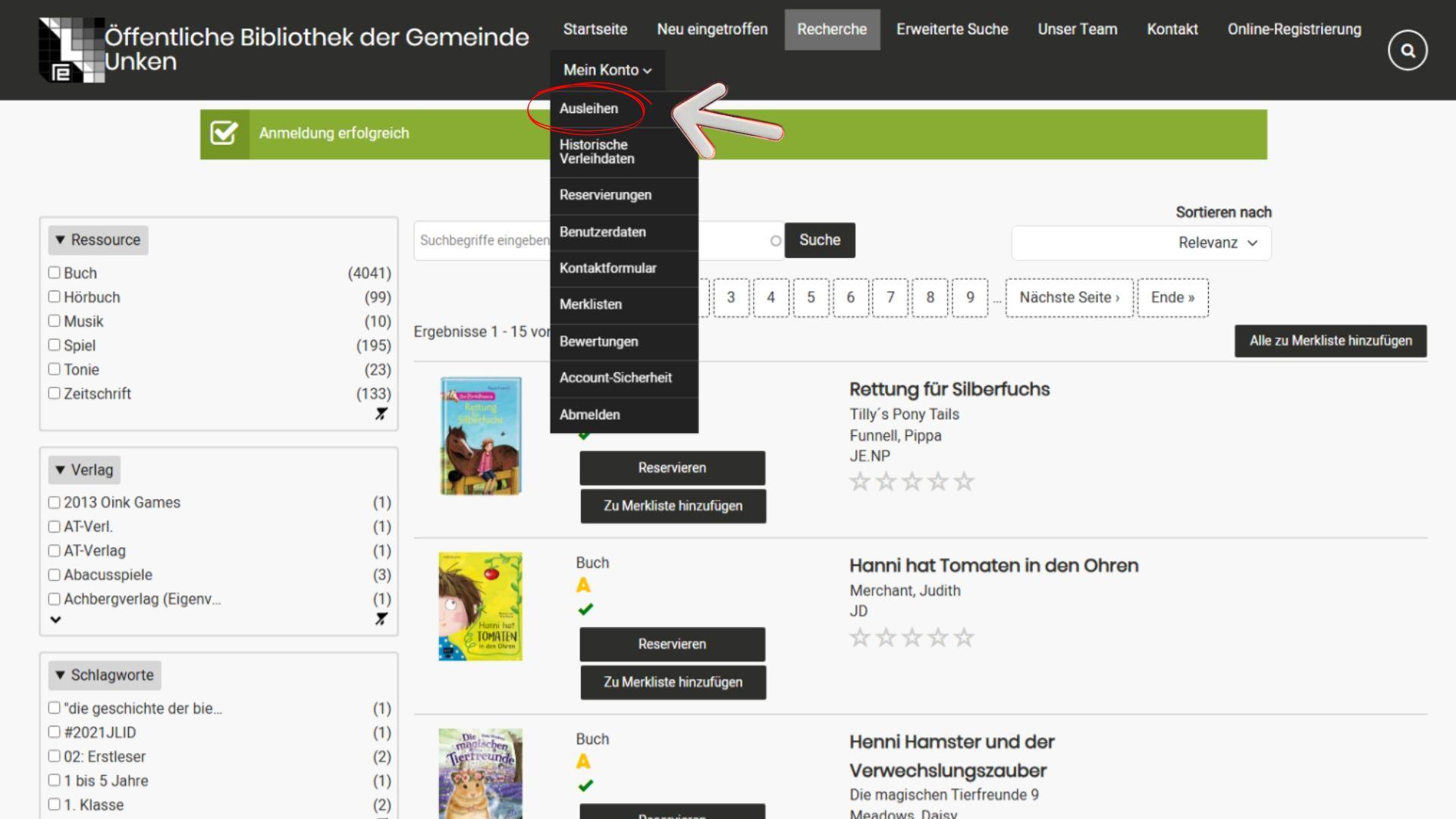This screenshot has width=1456, height=819.
Task: Clear the Ressource filter with the funnel icon
Action: click(381, 414)
